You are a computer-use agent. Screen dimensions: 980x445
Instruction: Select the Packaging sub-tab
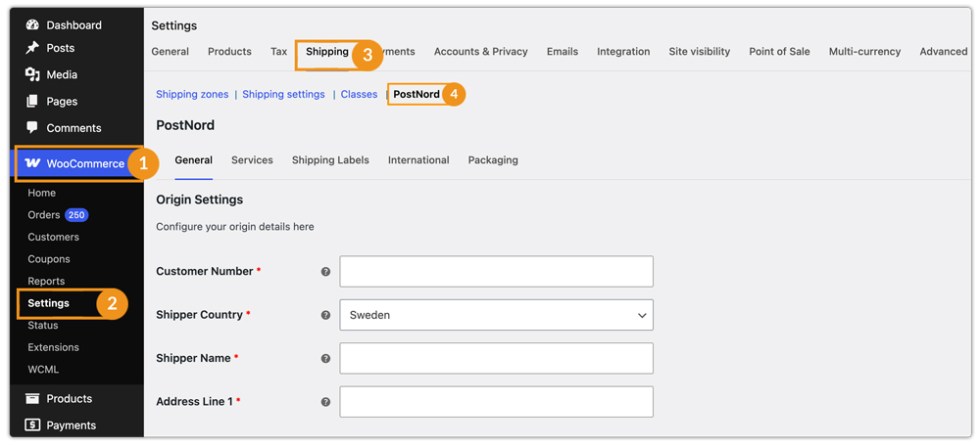click(492, 160)
